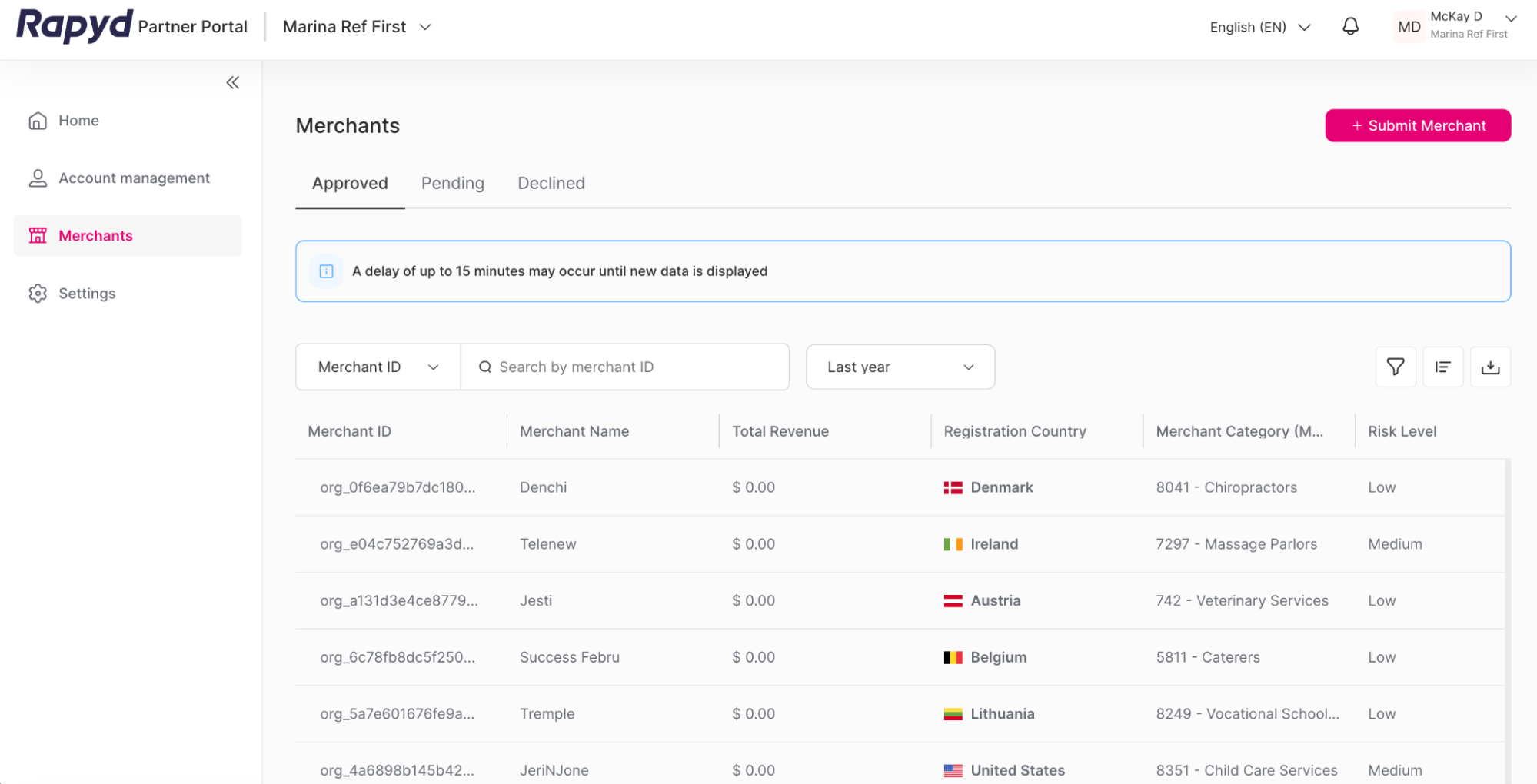Click the Home icon in sidebar

(x=38, y=120)
